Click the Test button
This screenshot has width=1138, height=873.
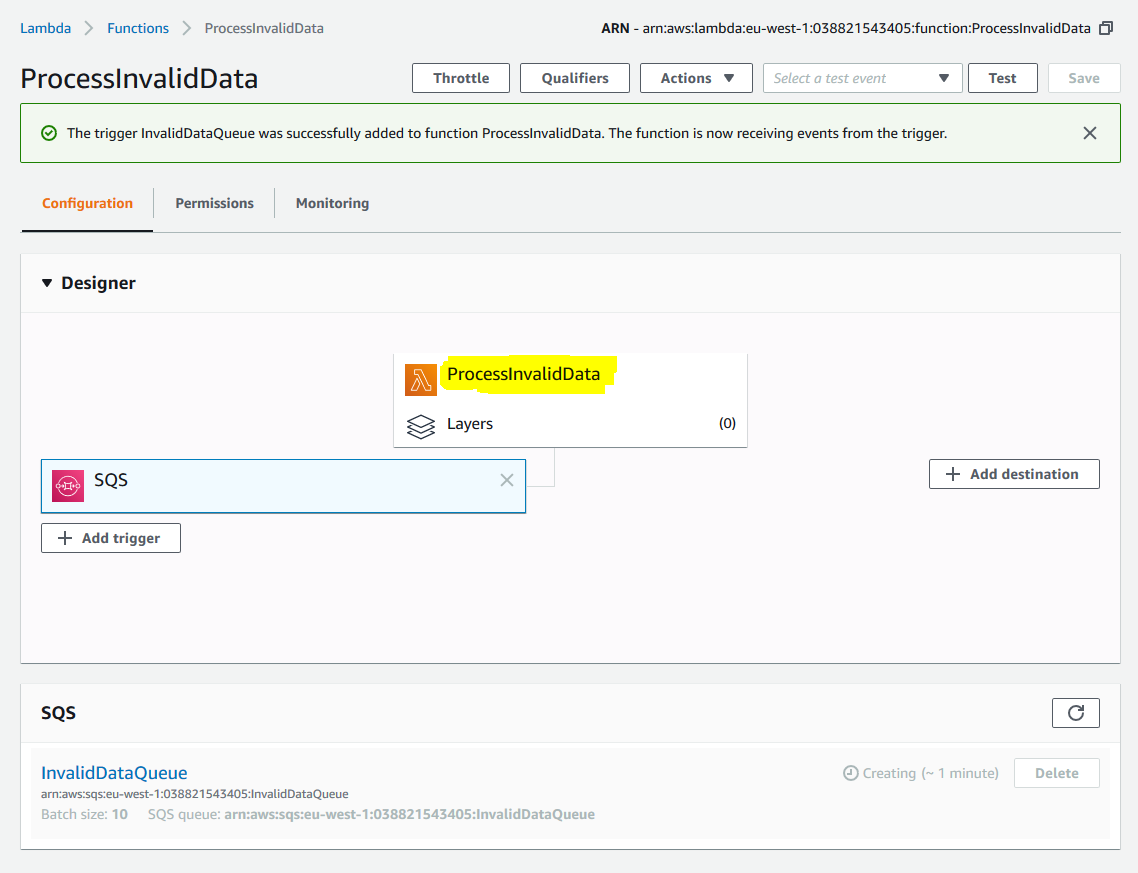[x=1002, y=78]
